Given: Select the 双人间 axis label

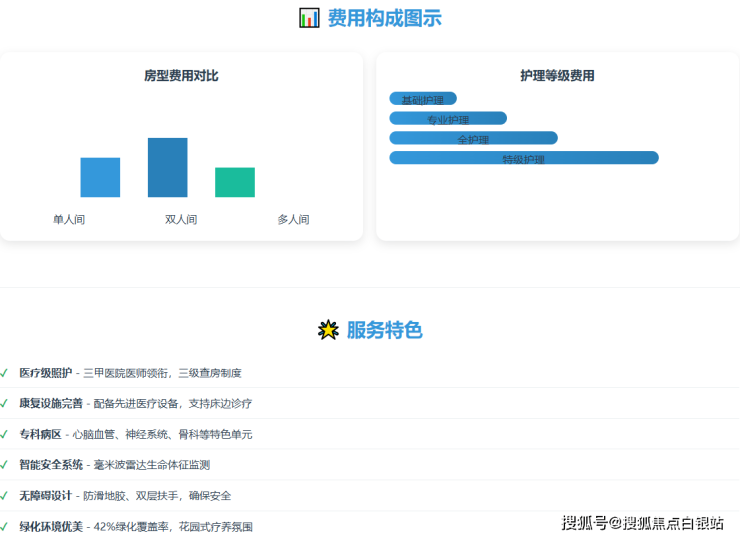Looking at the screenshot, I should (x=181, y=219).
